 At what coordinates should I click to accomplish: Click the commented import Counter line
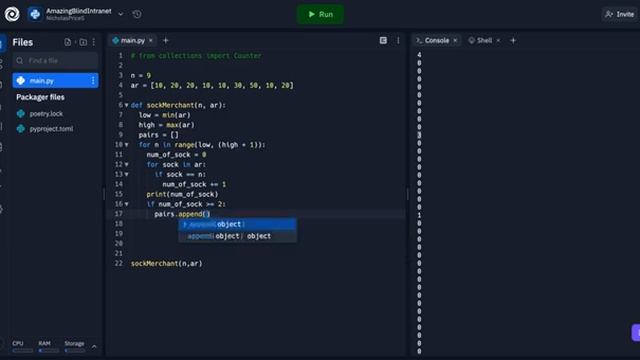click(196, 56)
